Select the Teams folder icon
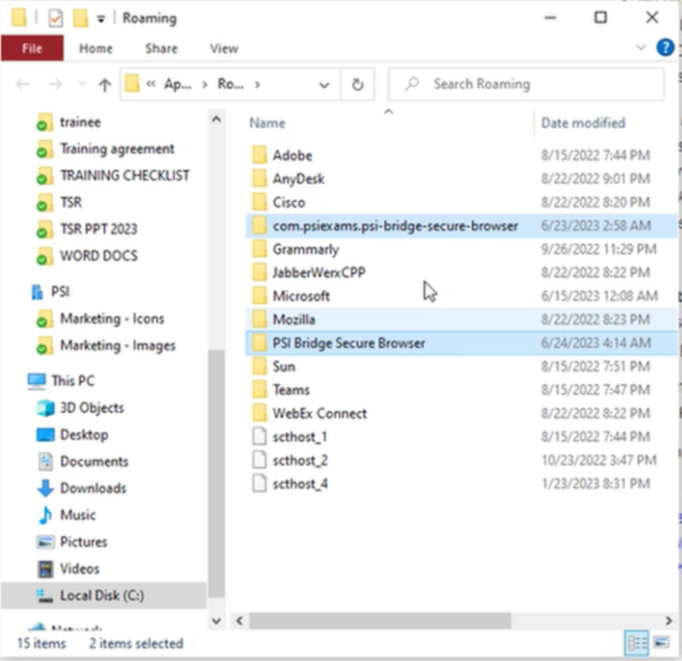 260,390
